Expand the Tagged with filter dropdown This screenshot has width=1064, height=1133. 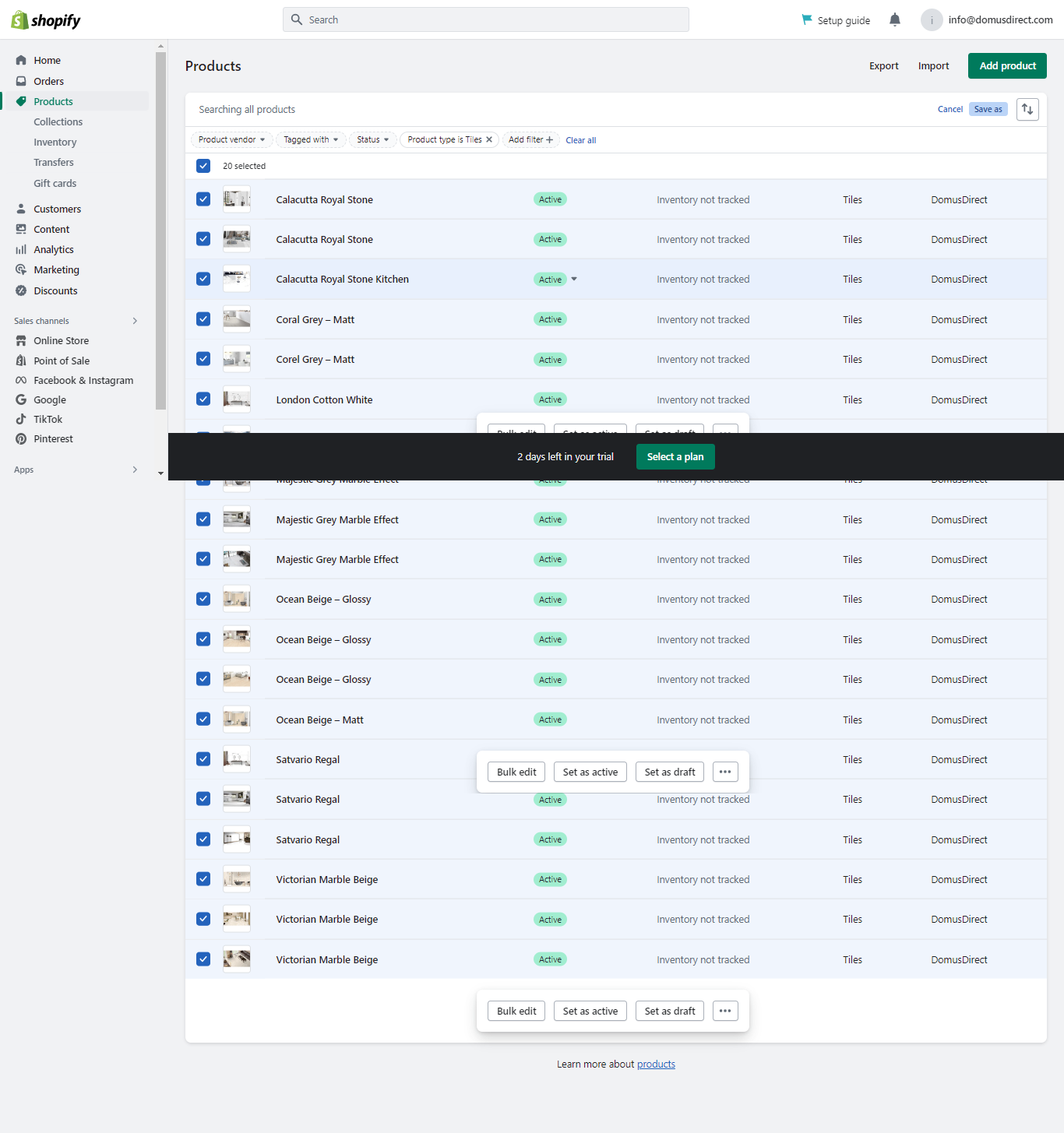point(311,140)
